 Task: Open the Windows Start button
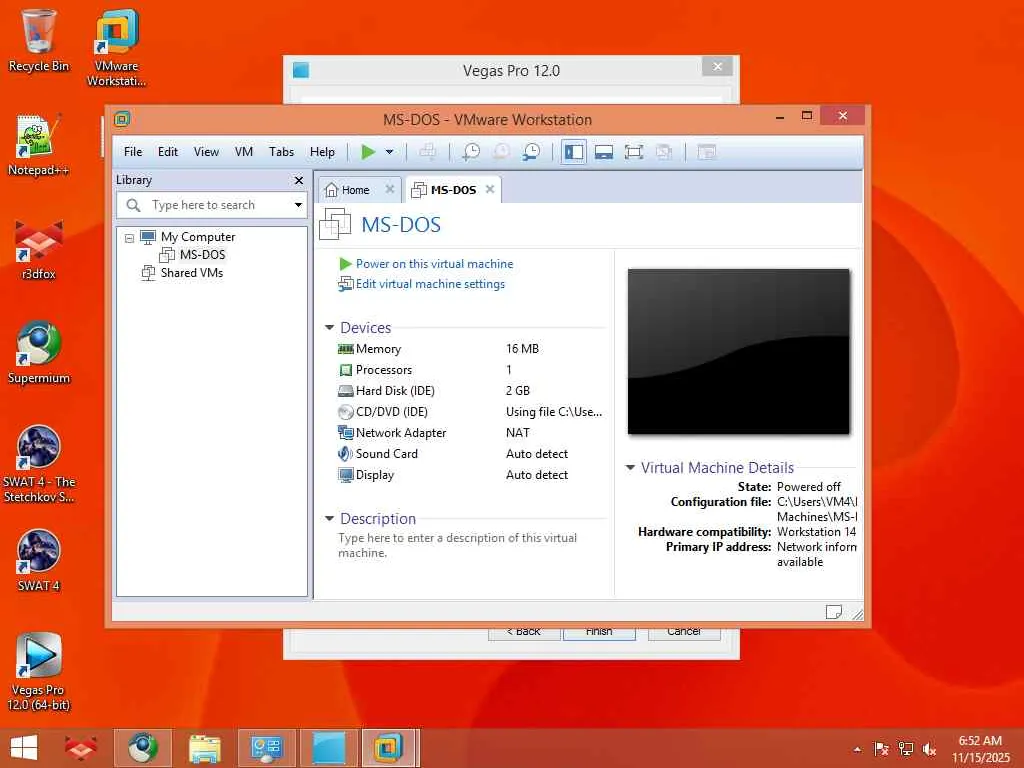(24, 748)
